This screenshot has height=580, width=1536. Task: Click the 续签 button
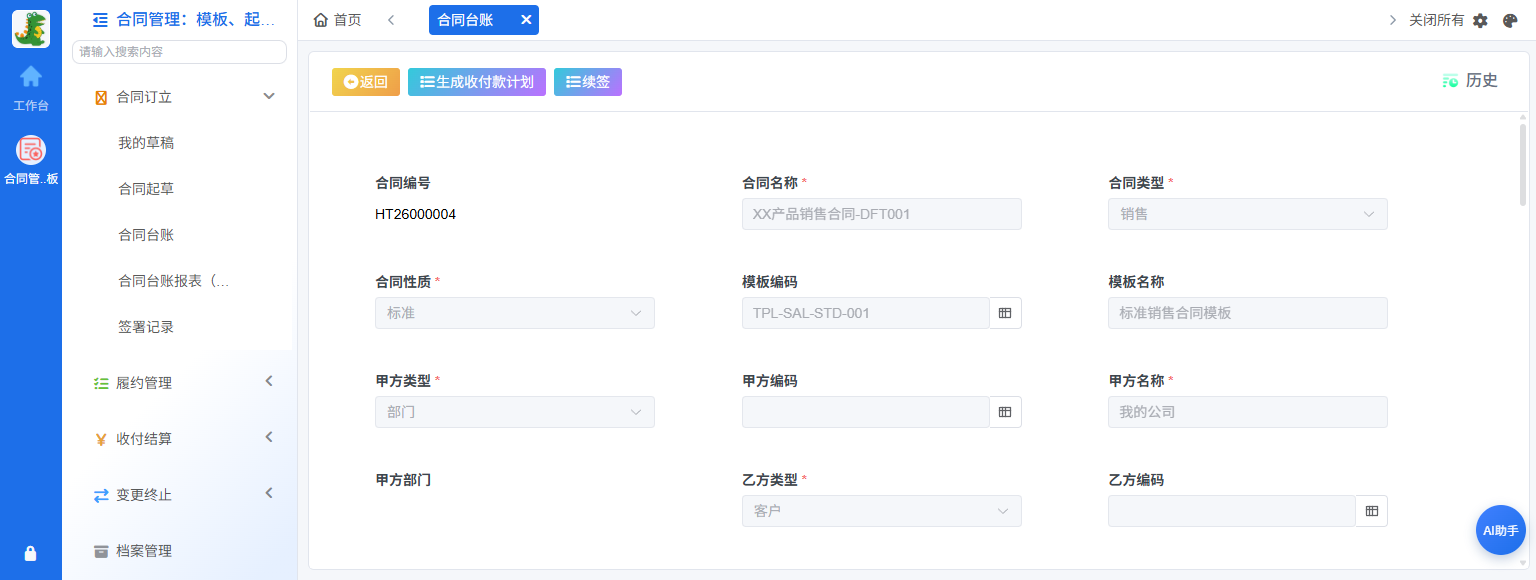(588, 82)
